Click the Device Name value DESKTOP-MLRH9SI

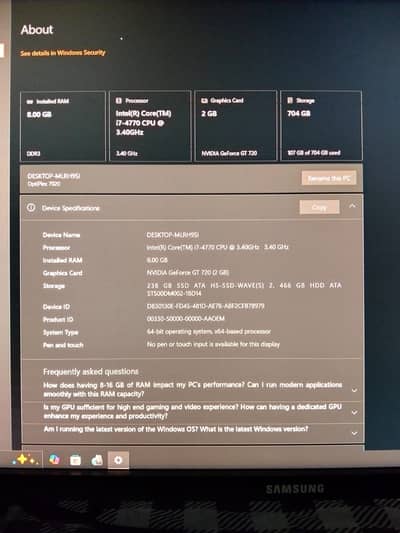(x=173, y=235)
